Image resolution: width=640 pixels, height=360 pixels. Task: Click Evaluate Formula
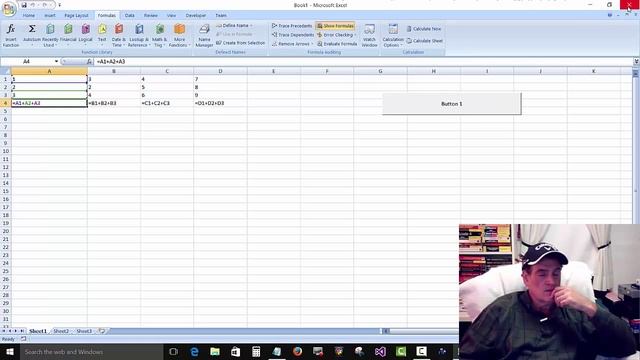(x=337, y=44)
